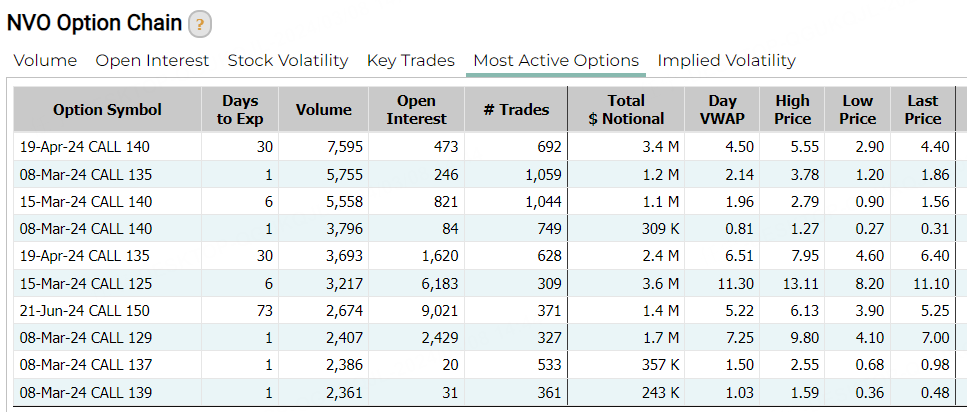The width and height of the screenshot is (967, 412).
Task: Open the Implied Volatility tab
Action: 726,60
